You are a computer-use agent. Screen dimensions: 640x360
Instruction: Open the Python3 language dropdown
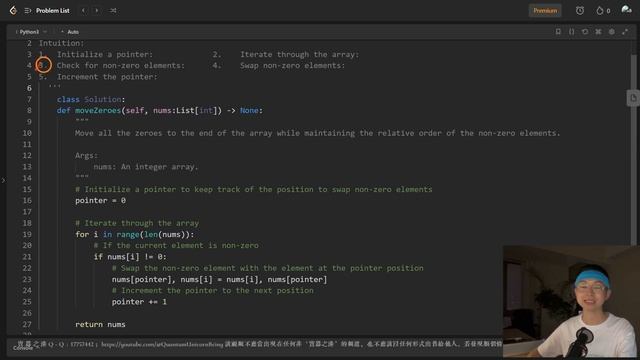coord(31,32)
